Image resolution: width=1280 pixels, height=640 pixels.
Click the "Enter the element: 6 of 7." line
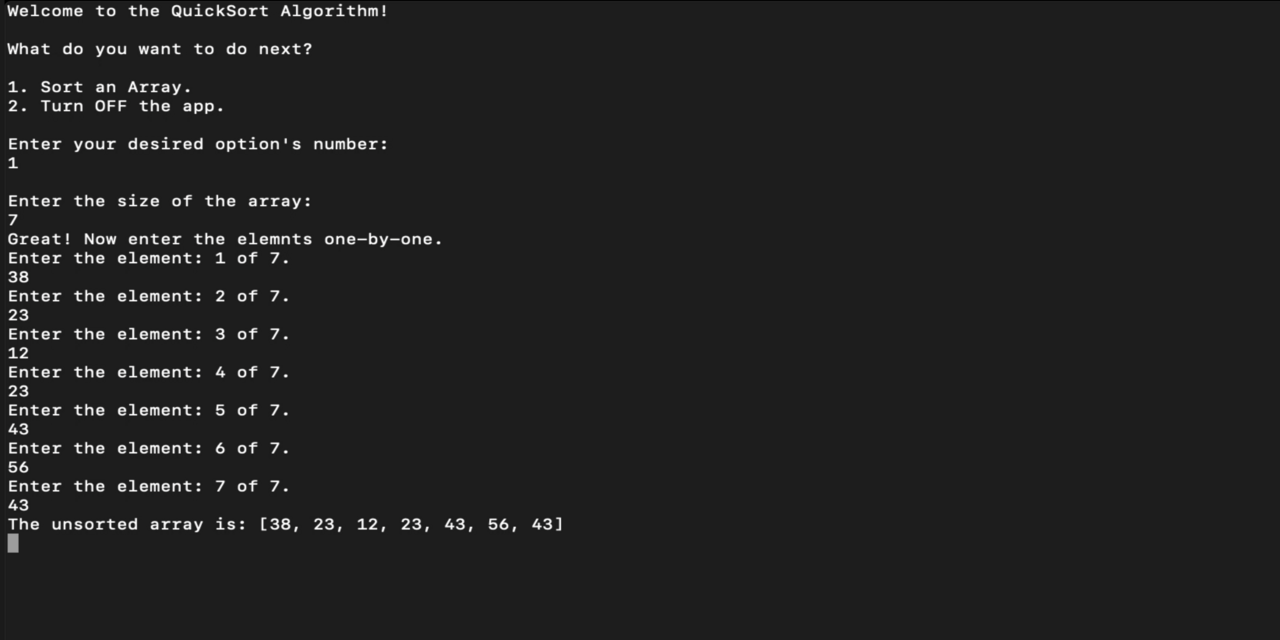click(149, 448)
